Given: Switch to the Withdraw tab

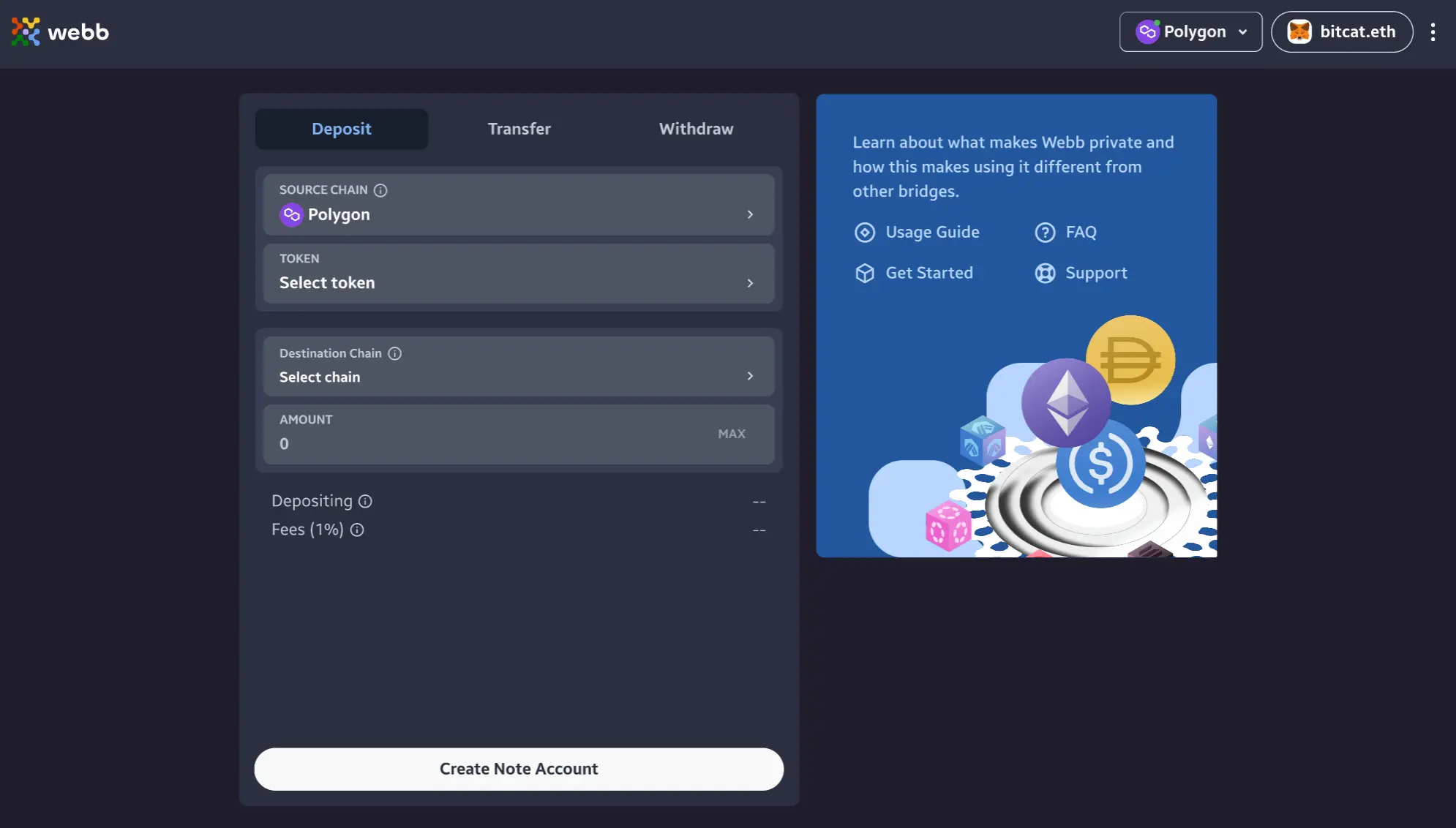Looking at the screenshot, I should tap(696, 128).
